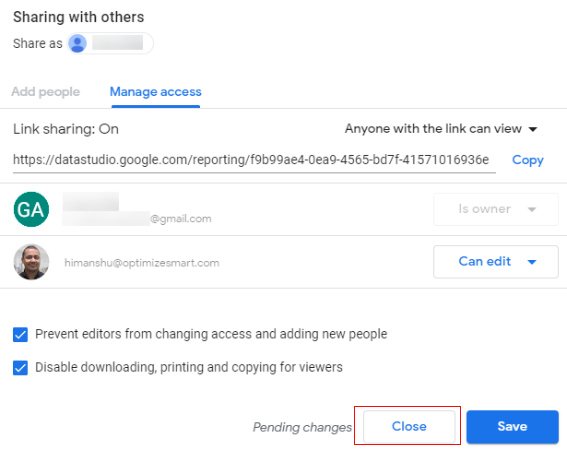The height and width of the screenshot is (450, 567).
Task: Click the Close button
Action: coord(409,426)
